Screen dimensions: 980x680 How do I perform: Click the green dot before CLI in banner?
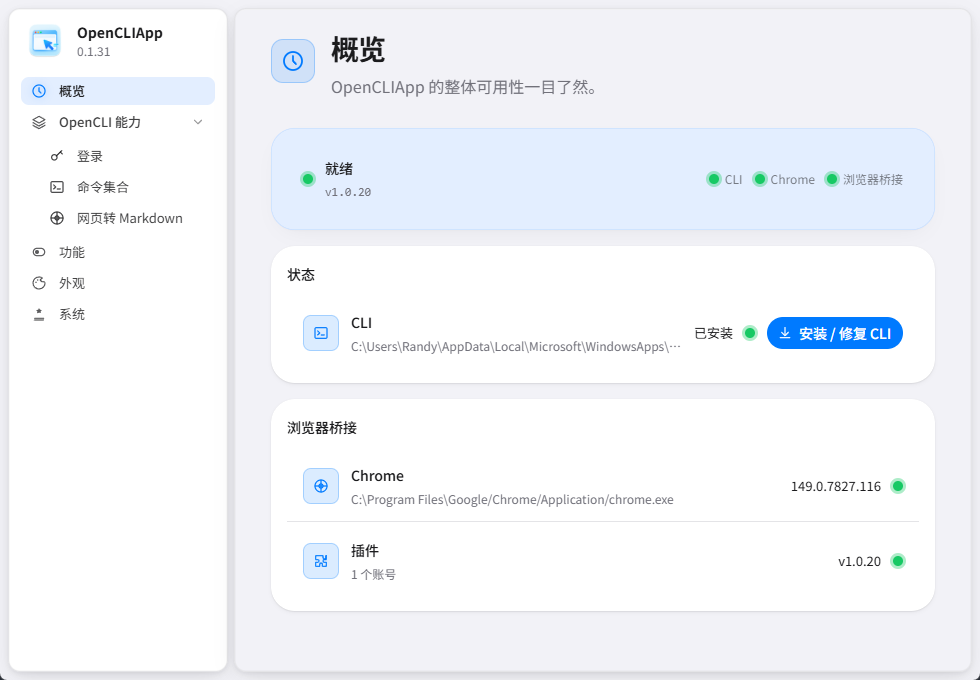coord(714,179)
